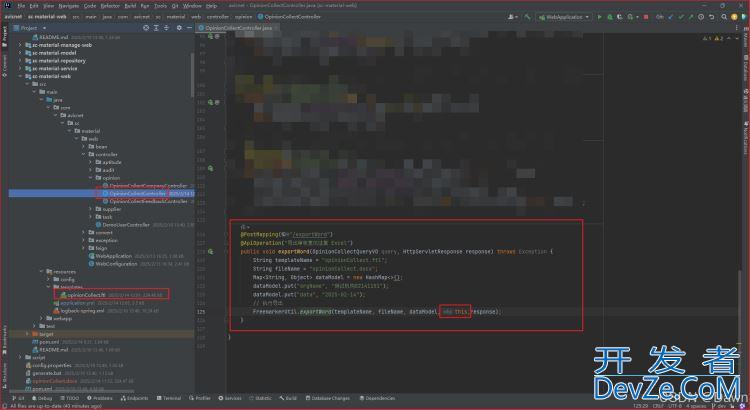Open the user account icon menu

pos(512,17)
